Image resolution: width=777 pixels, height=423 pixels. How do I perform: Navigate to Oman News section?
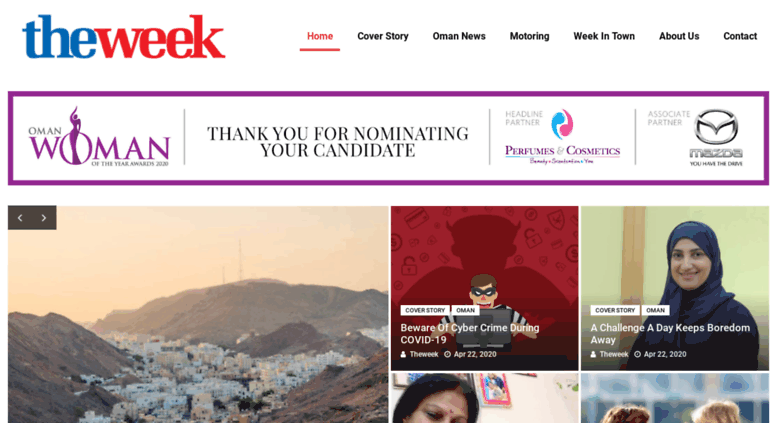click(459, 36)
